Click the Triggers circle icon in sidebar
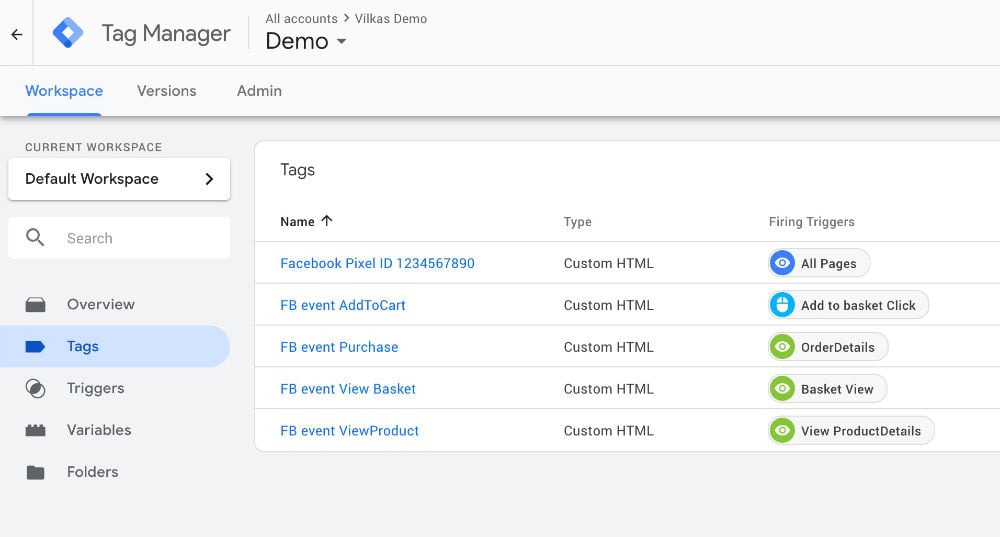Image resolution: width=1000 pixels, height=537 pixels. click(x=35, y=388)
